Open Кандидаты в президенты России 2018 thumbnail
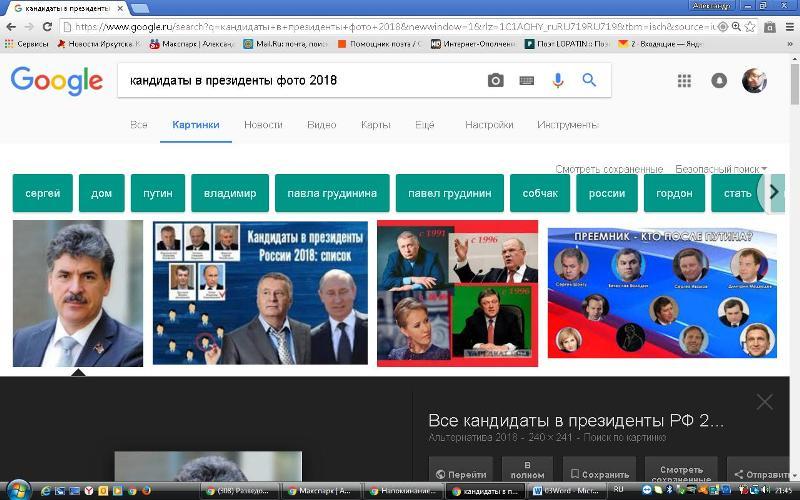 coord(260,293)
